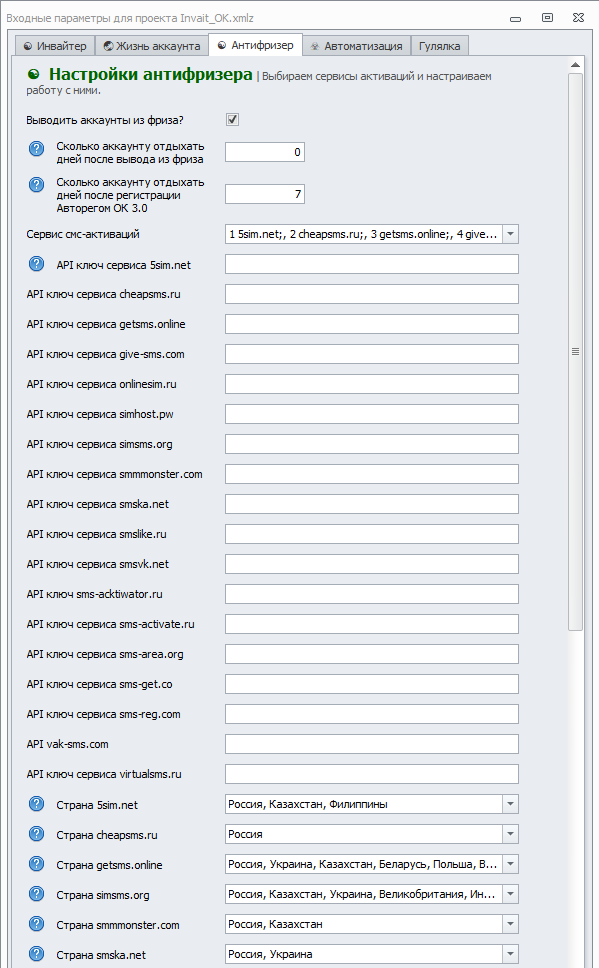Open the Жизнь аккаунта tab
This screenshot has height=968, width=599.
152,46
